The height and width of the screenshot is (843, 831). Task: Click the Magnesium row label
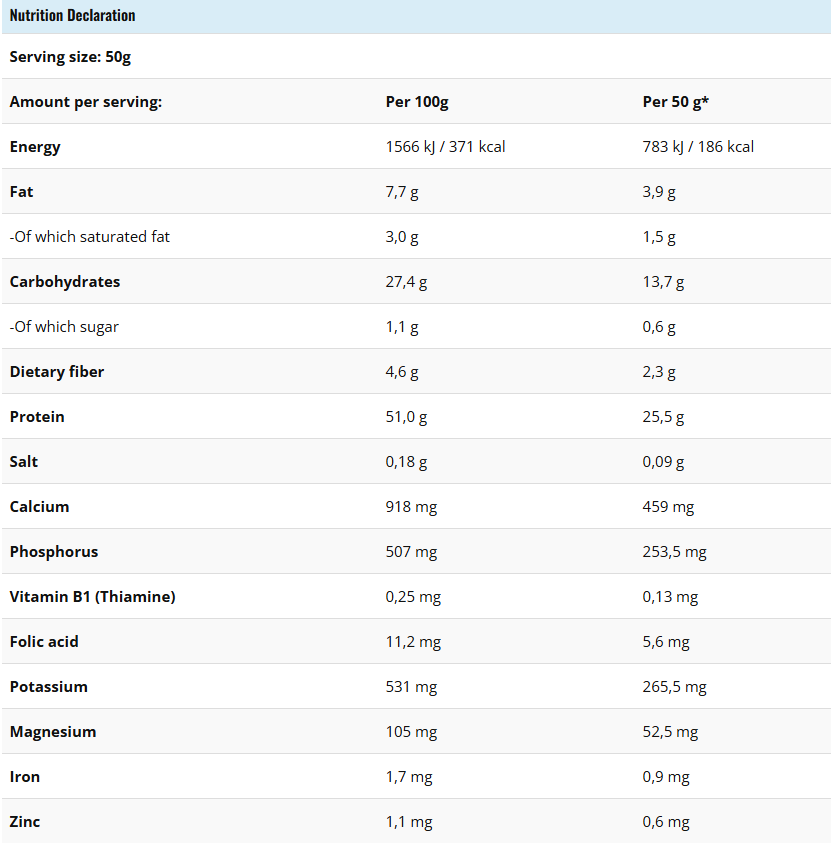(x=53, y=732)
